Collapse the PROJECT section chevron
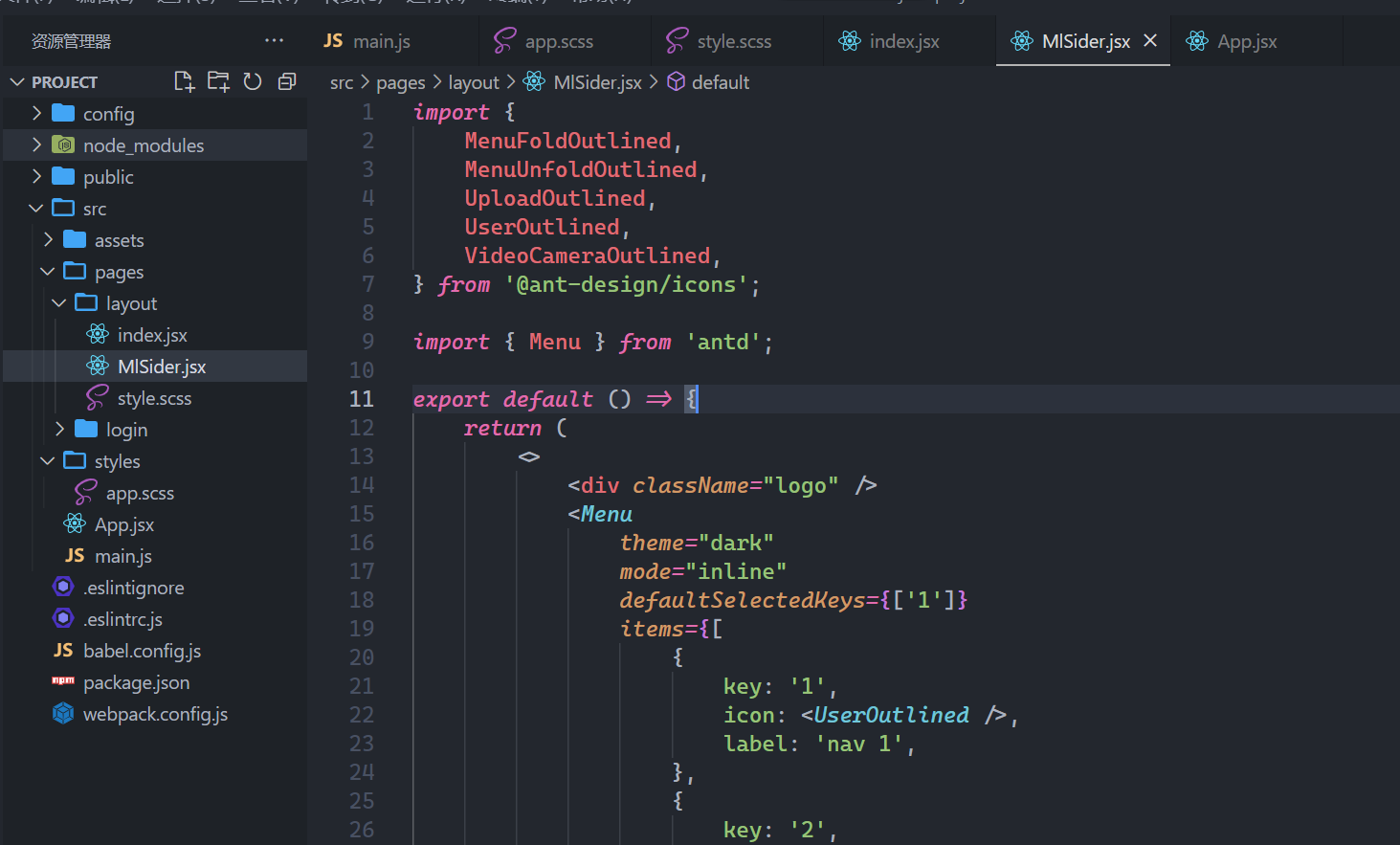1400x845 pixels. tap(17, 82)
